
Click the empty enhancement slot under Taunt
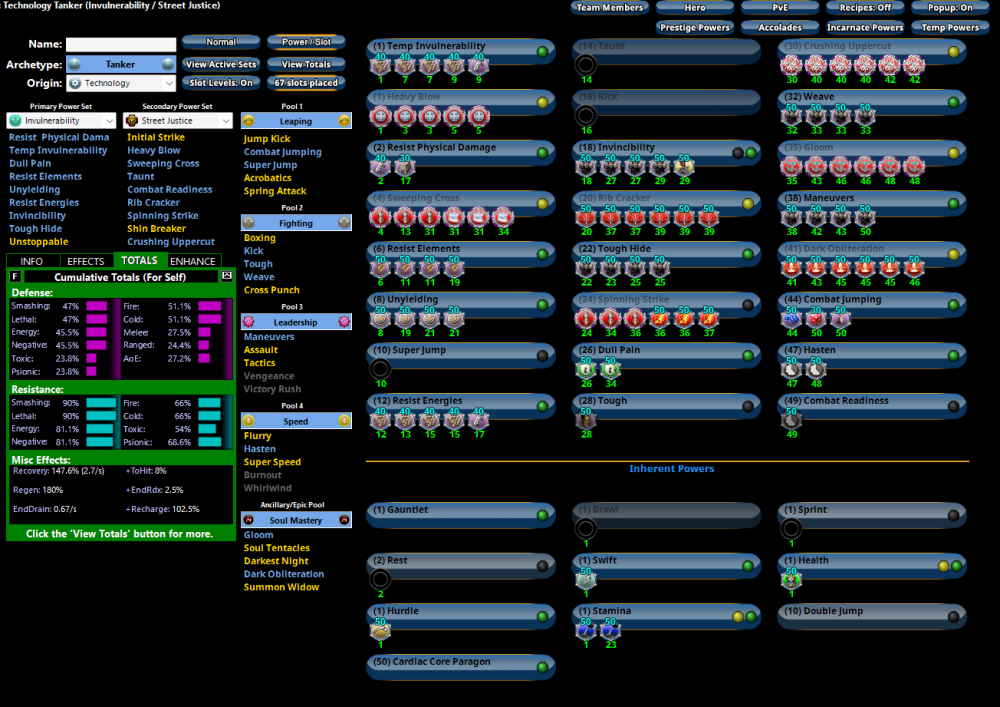point(586,66)
